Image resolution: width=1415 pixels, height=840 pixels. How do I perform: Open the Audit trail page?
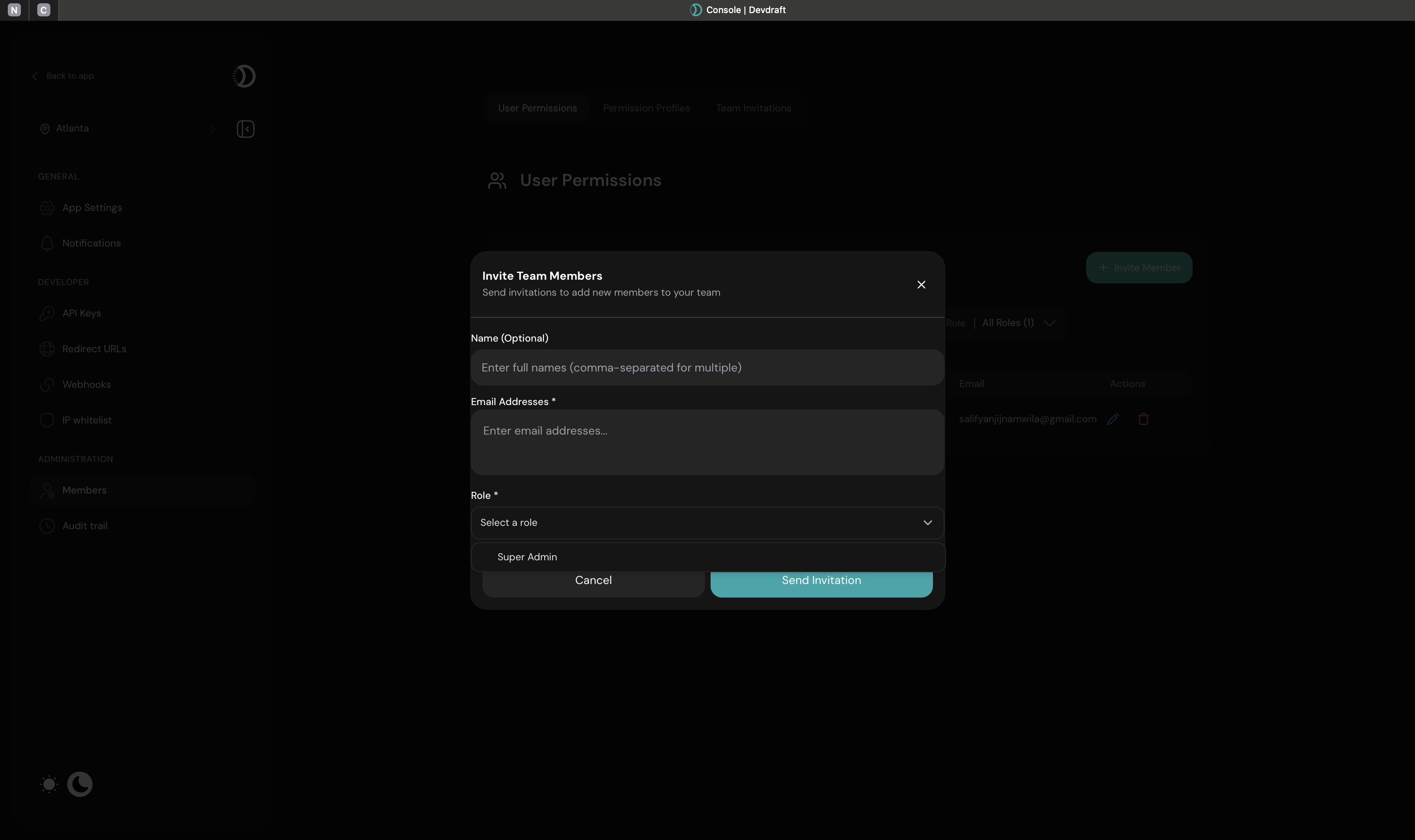click(x=85, y=525)
